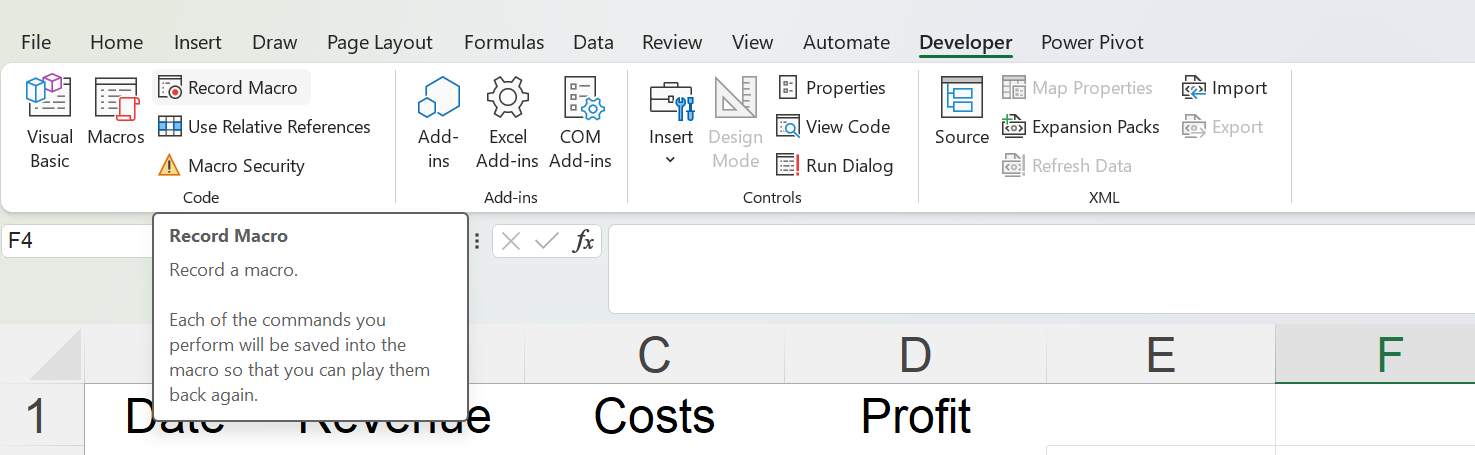1475x455 pixels.
Task: Open the Add-ins dialog
Action: pyautogui.click(x=438, y=122)
